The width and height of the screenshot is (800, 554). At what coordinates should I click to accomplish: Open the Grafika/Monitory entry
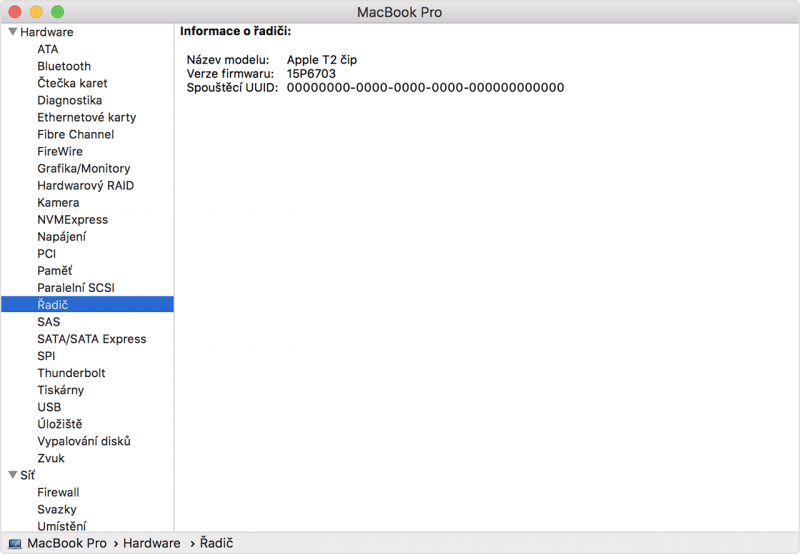[83, 168]
